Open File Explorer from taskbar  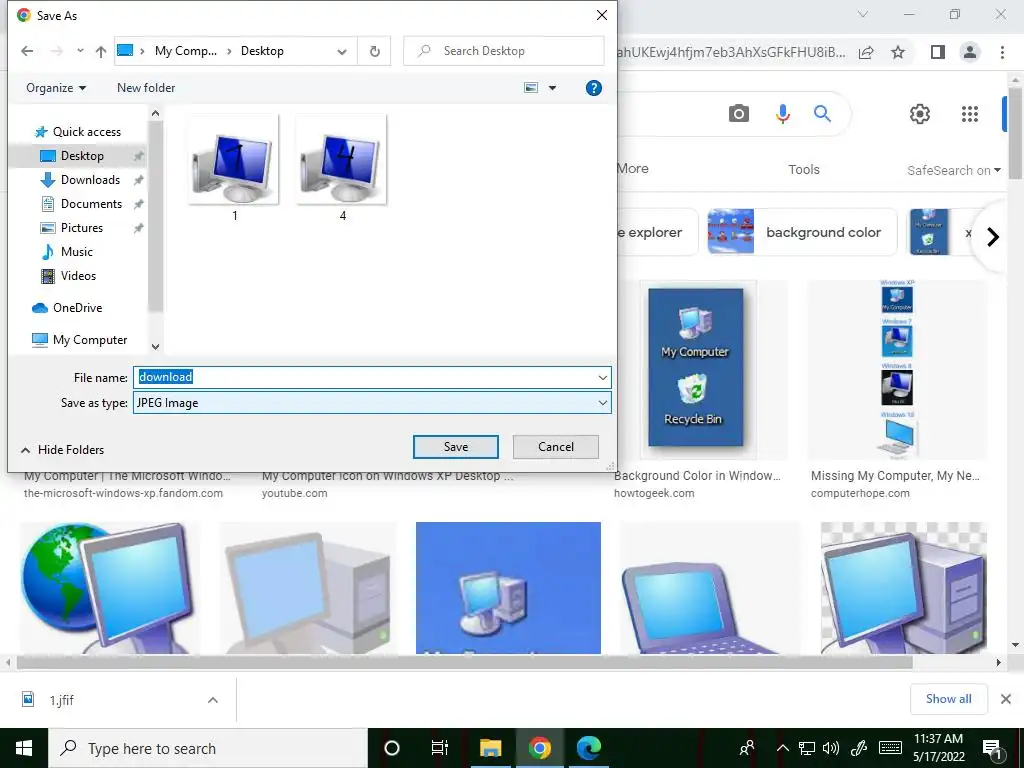click(x=490, y=748)
